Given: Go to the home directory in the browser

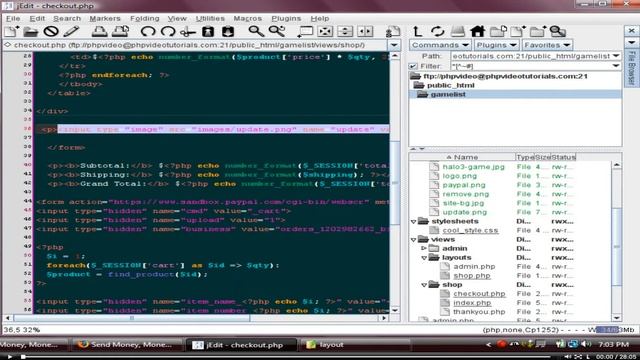Looking at the screenshot, I should click(477, 31).
